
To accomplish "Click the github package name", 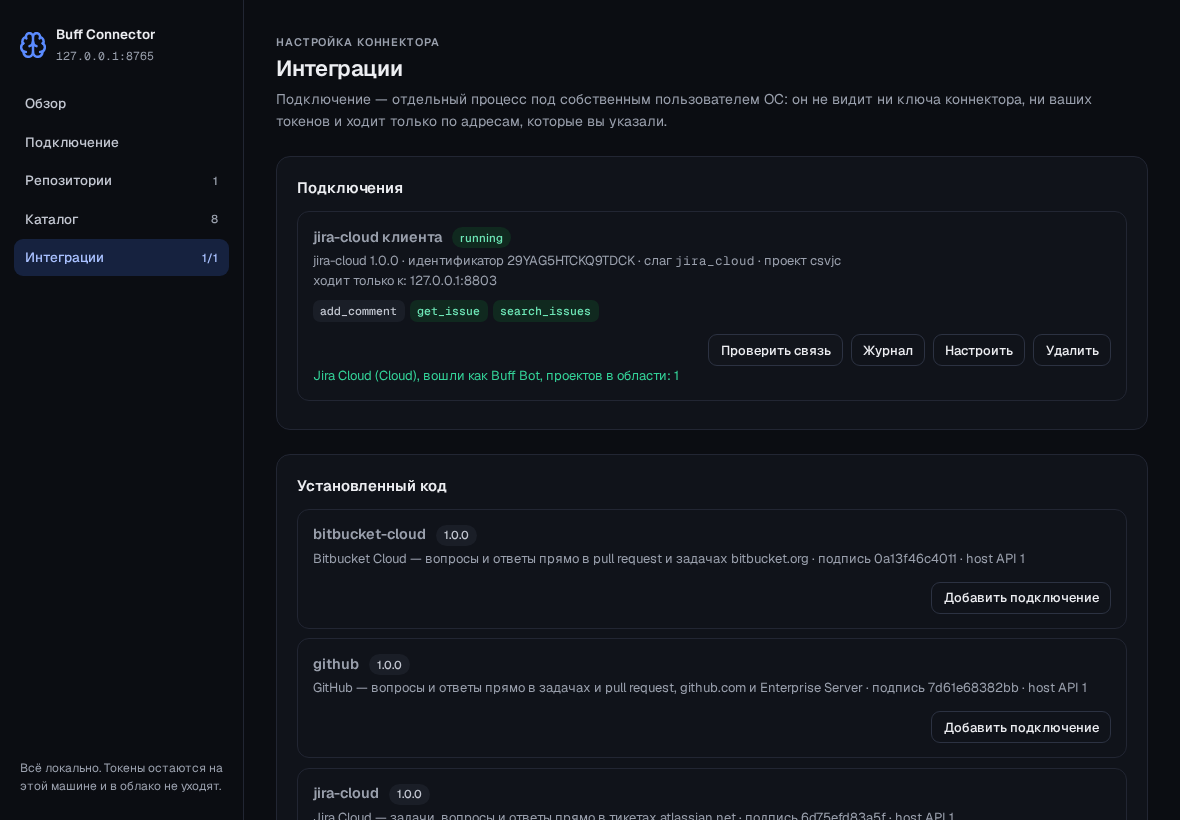I will point(336,664).
